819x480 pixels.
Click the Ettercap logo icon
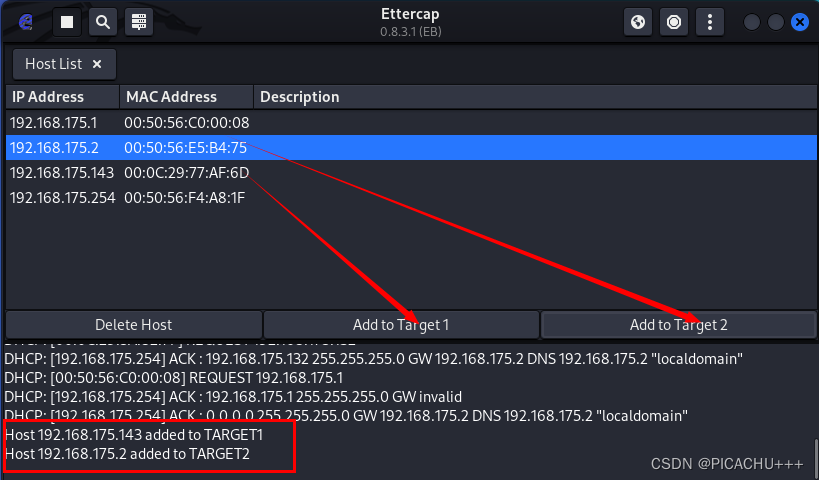click(26, 22)
